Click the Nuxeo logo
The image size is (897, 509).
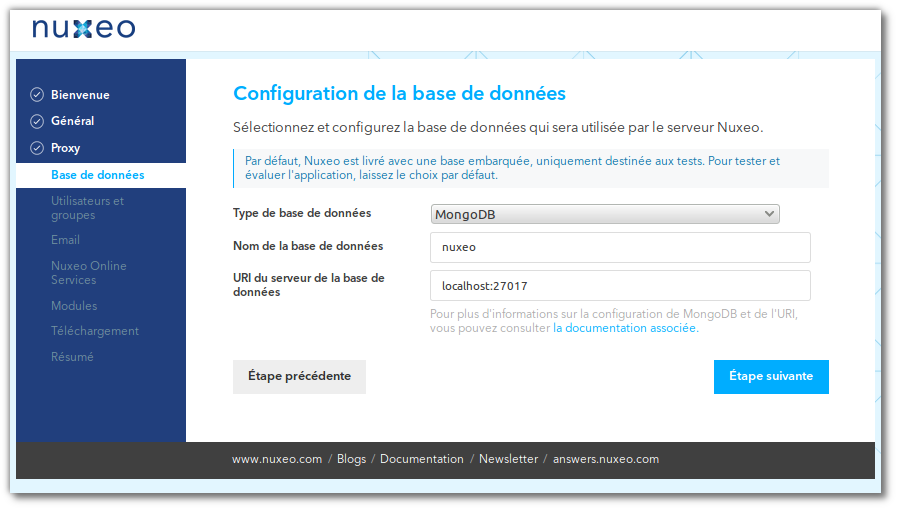[x=84, y=28]
